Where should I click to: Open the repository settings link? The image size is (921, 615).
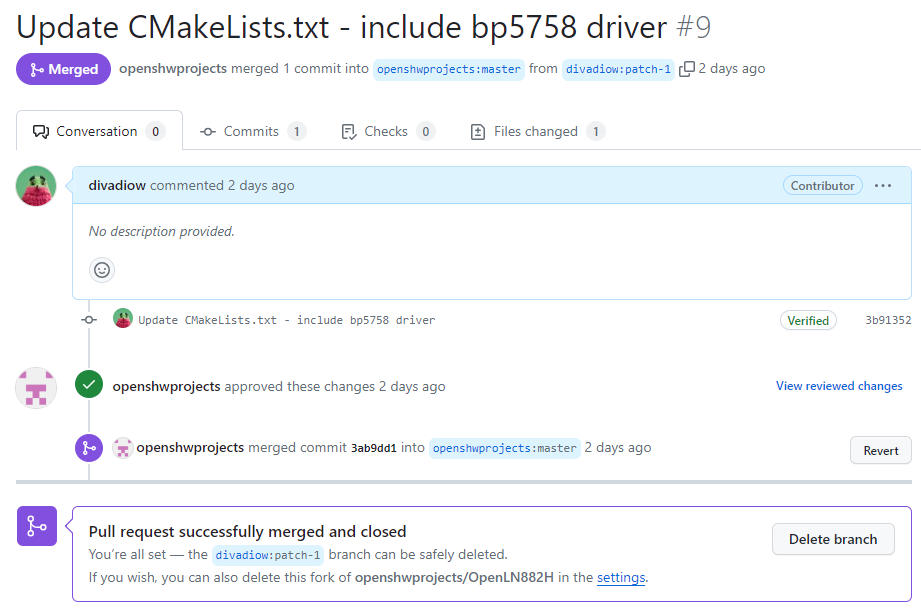pos(621,577)
